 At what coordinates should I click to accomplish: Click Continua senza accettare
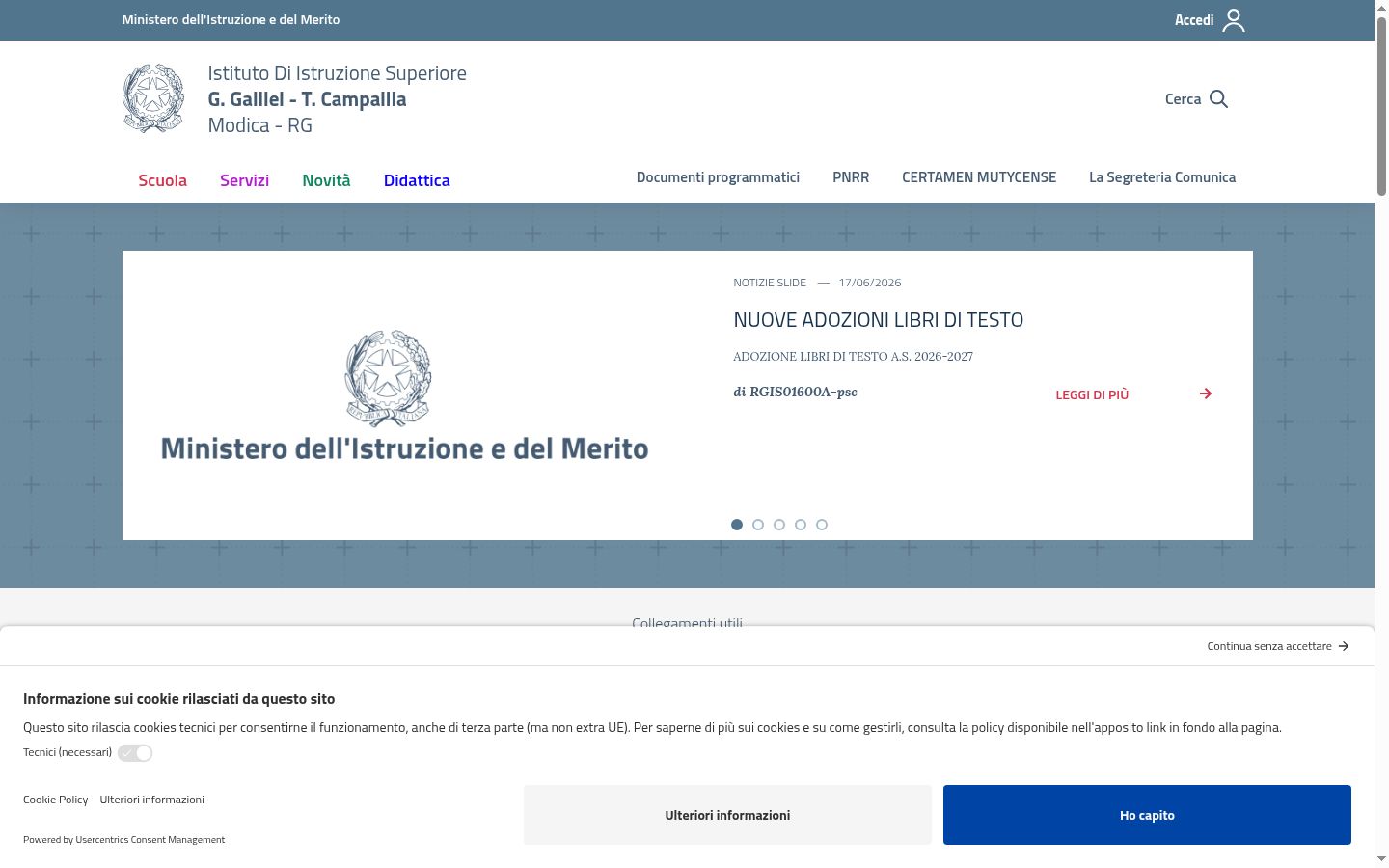[x=1269, y=646]
